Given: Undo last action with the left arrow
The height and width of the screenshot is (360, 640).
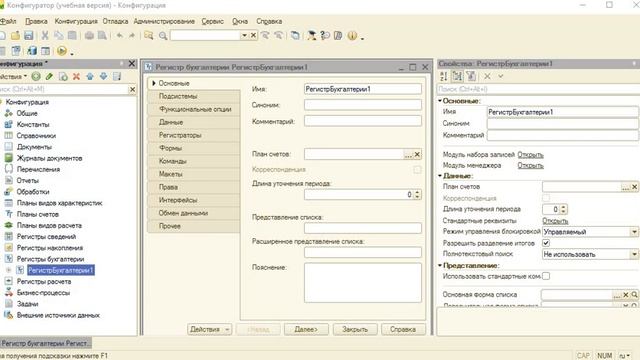Looking at the screenshot, I should point(119,36).
